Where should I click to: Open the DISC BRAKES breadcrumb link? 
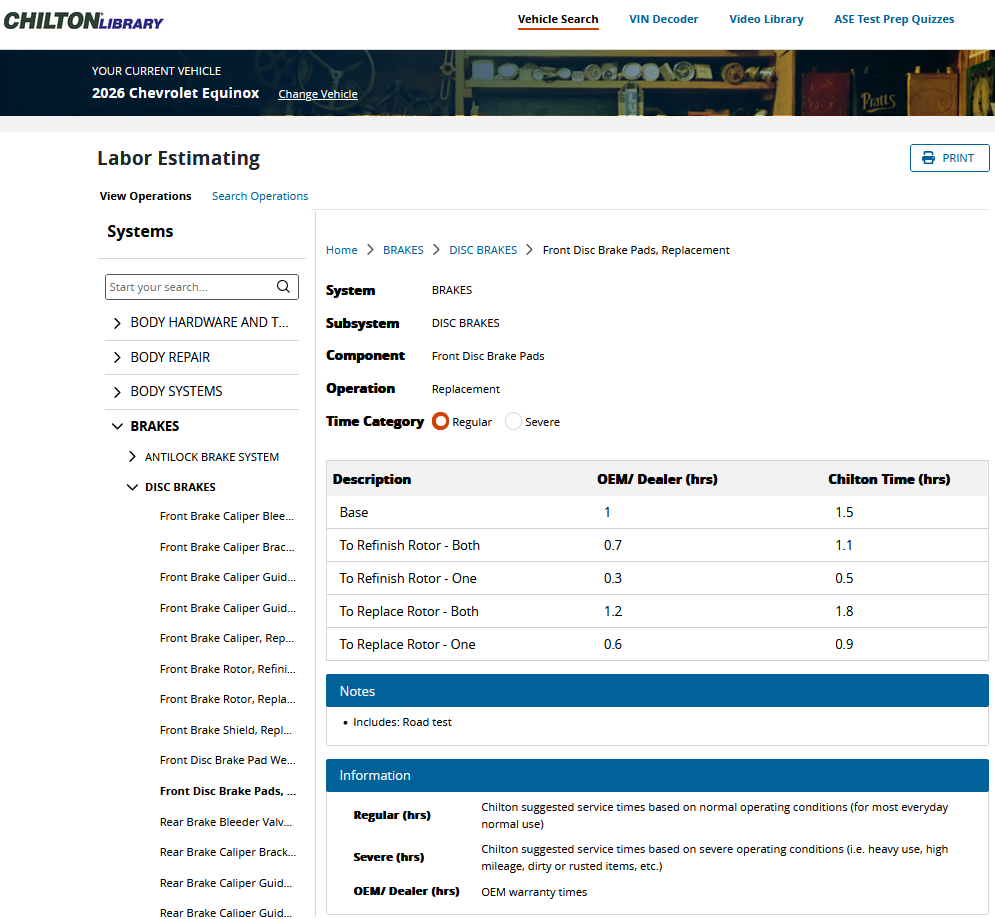483,250
